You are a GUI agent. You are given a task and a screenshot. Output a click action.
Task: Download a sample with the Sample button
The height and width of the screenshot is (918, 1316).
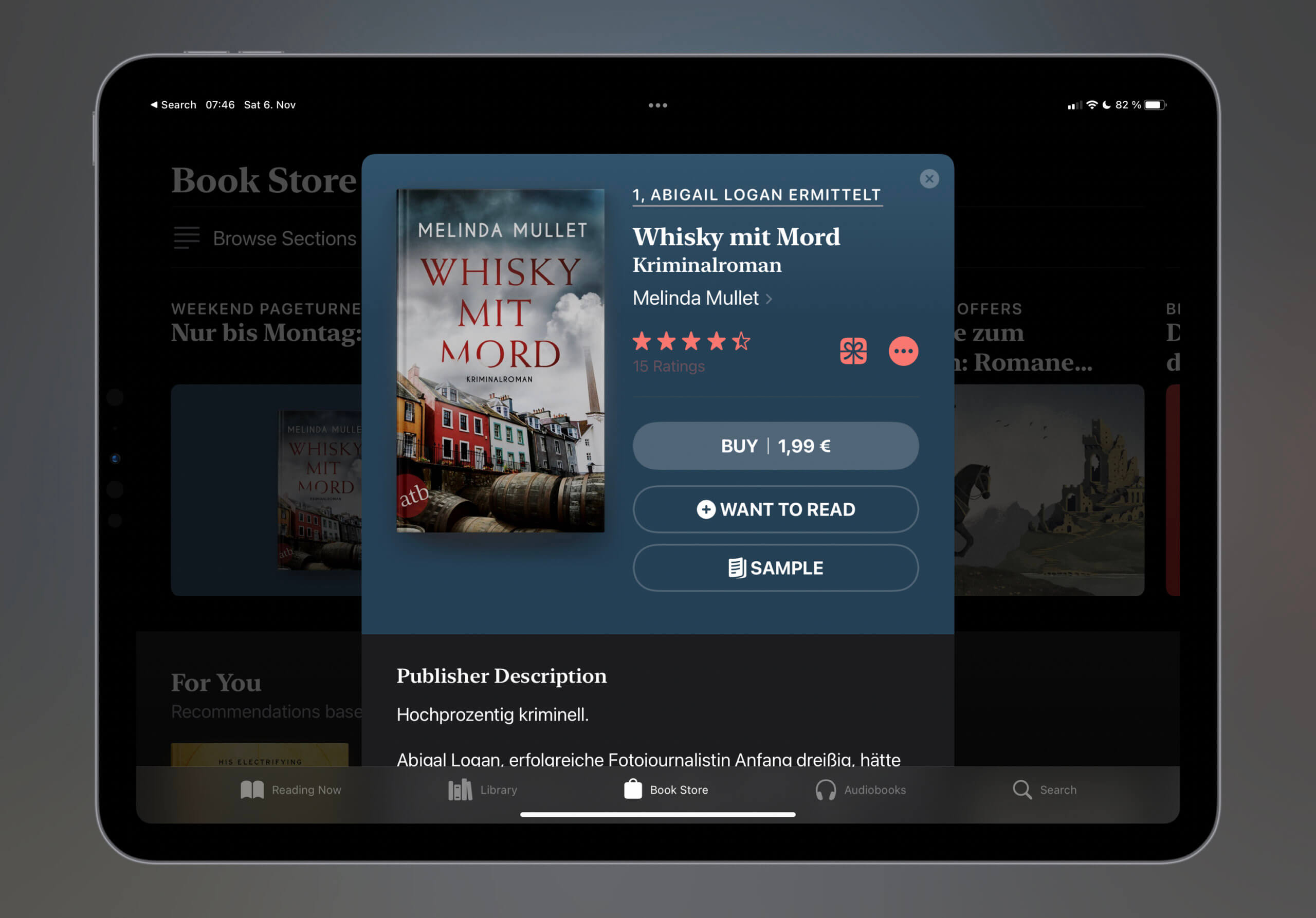click(x=776, y=568)
